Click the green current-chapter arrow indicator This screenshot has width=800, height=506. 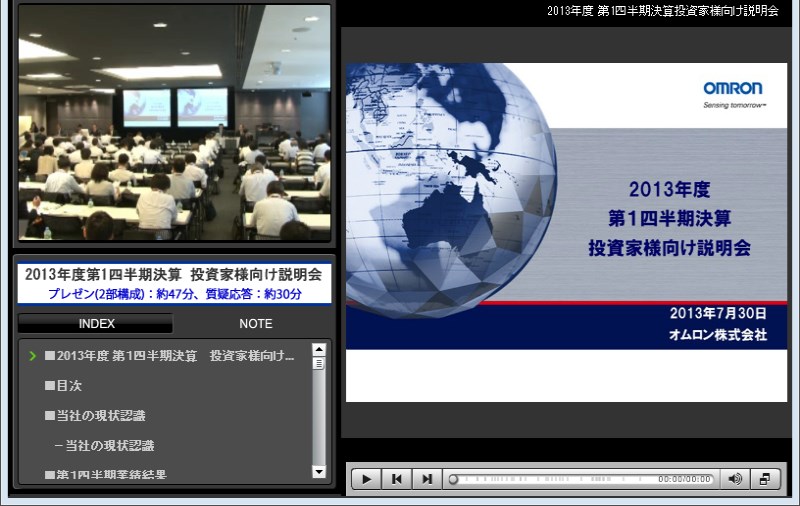pos(33,356)
